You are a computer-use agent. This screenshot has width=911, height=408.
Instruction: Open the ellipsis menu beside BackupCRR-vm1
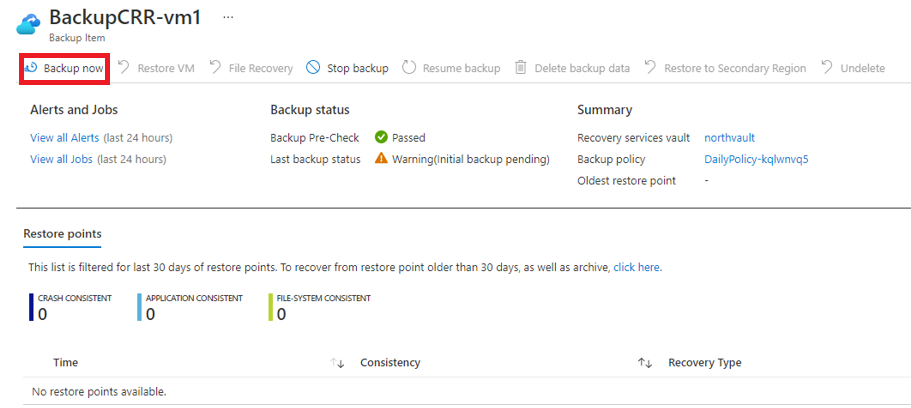[x=228, y=17]
